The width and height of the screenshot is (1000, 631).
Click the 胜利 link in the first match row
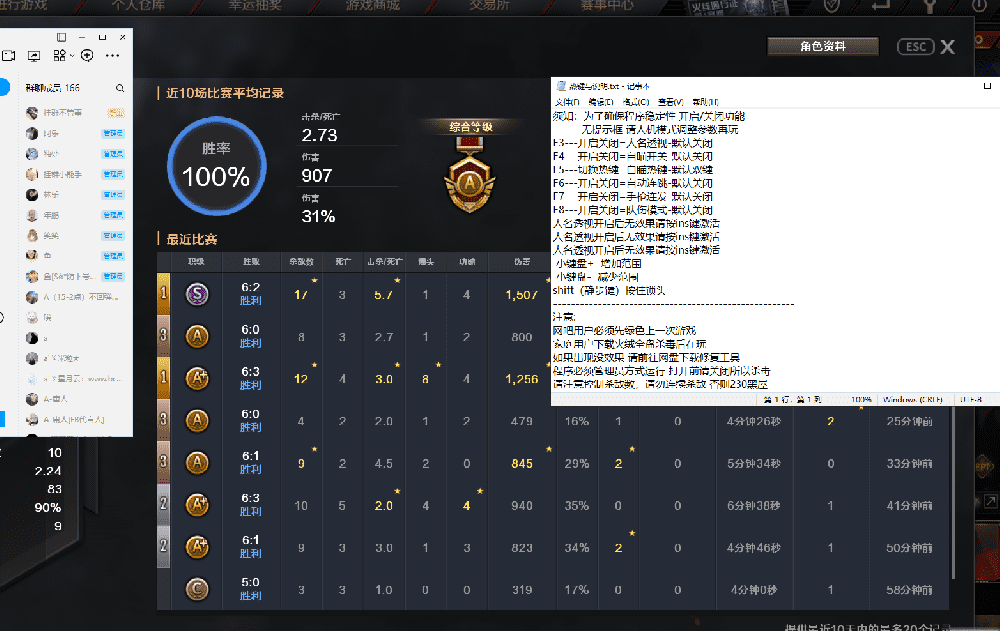[x=251, y=300]
